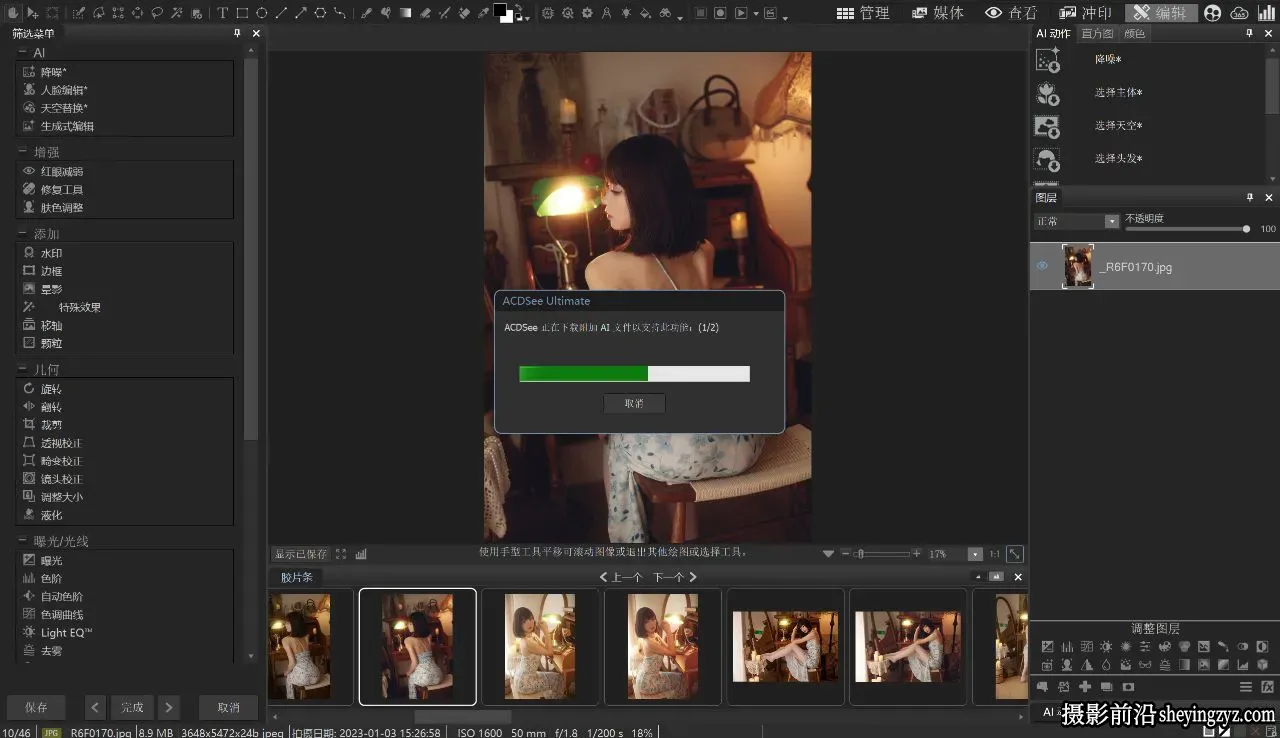Open the Light EQ™ tool

(x=66, y=632)
